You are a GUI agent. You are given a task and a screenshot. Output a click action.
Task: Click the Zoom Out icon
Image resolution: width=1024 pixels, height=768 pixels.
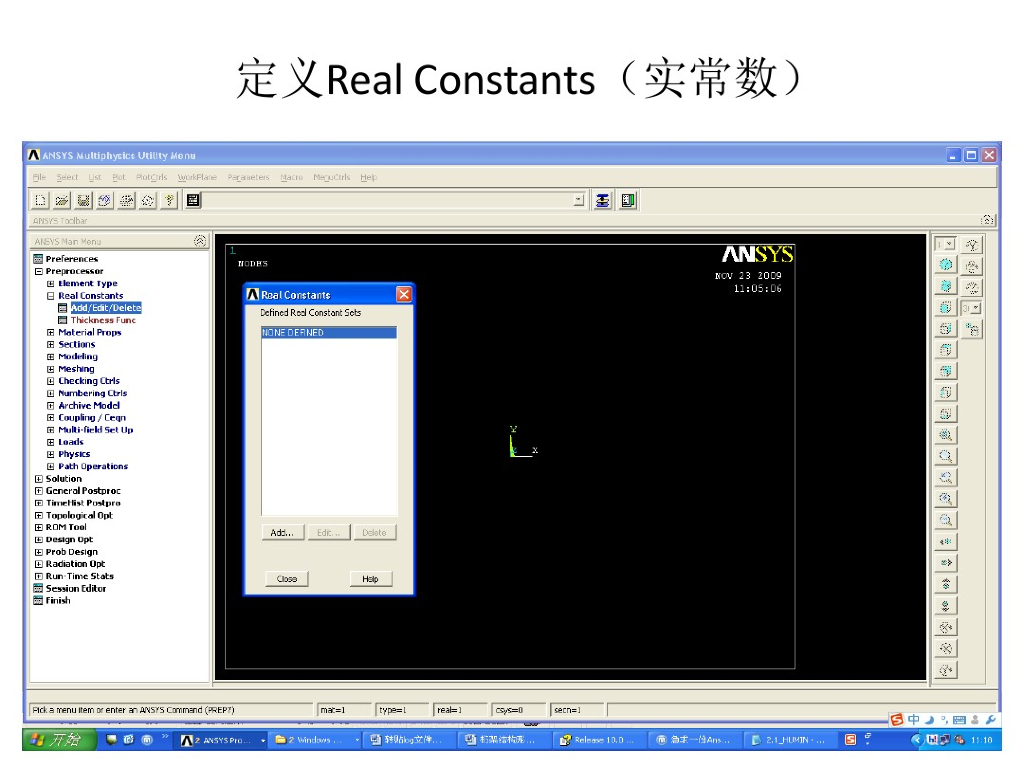(x=945, y=520)
